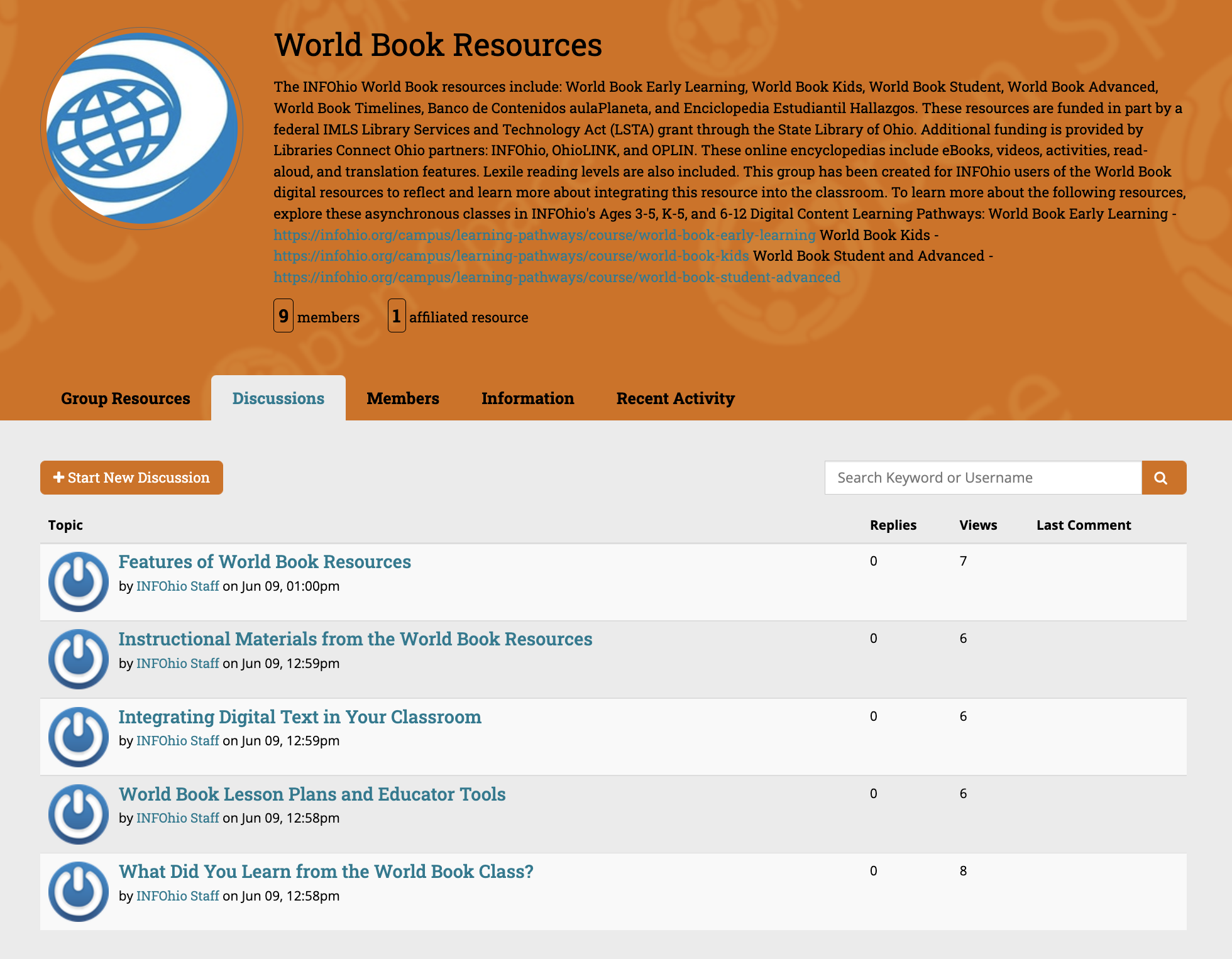The height and width of the screenshot is (959, 1232).
Task: Click the Views column header
Action: point(978,525)
